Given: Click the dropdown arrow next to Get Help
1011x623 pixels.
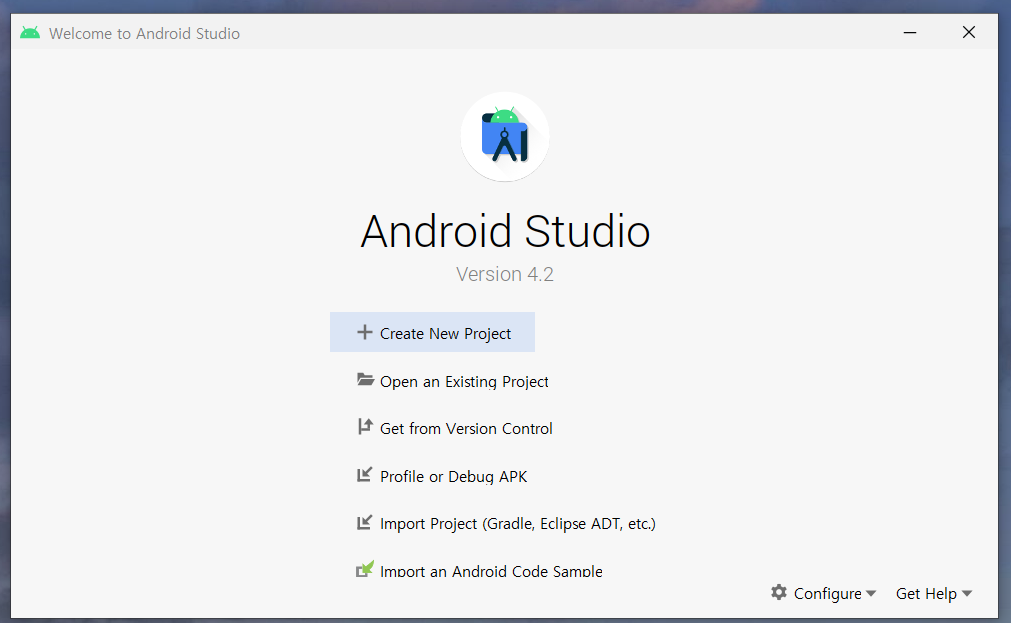Looking at the screenshot, I should click(x=967, y=593).
